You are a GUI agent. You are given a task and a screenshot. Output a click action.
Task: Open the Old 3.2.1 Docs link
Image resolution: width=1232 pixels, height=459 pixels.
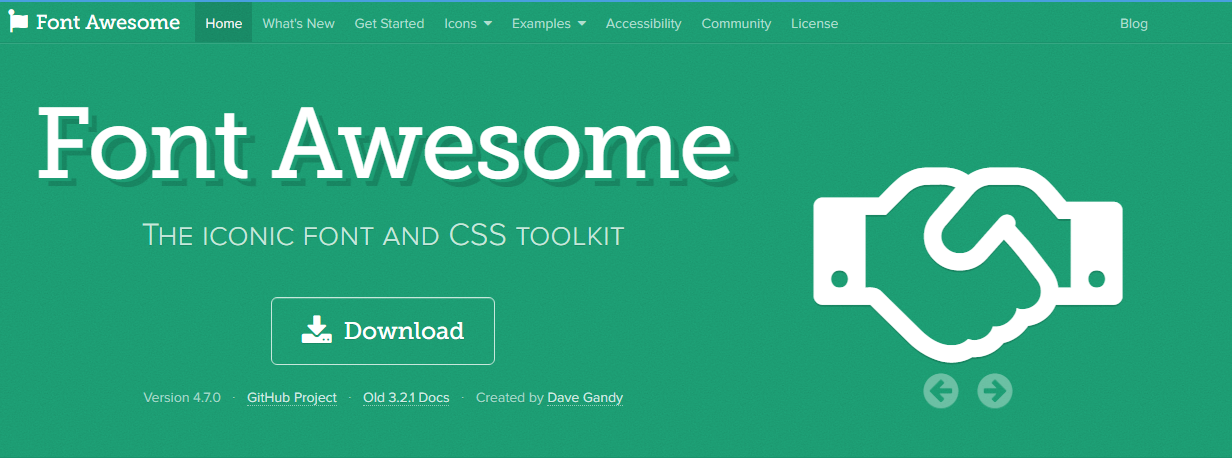point(406,398)
